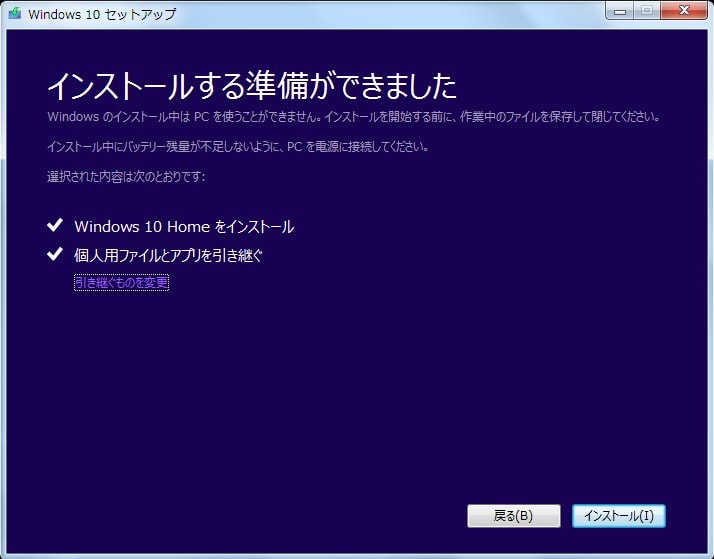Viewport: 714px width, 559px height.
Task: Click the battery warning sentence about PC を電源に接続
Action: 238,147
